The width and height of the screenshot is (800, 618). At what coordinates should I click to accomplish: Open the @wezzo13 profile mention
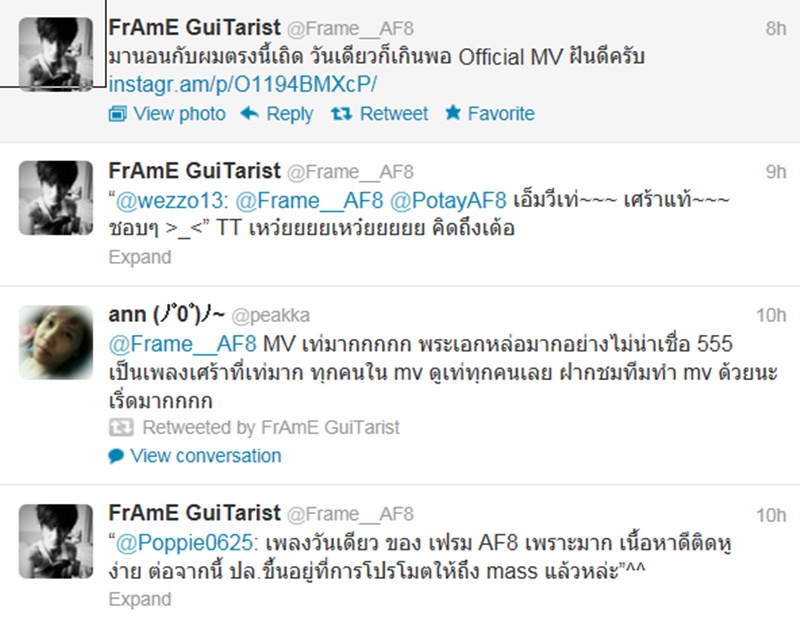coord(169,201)
